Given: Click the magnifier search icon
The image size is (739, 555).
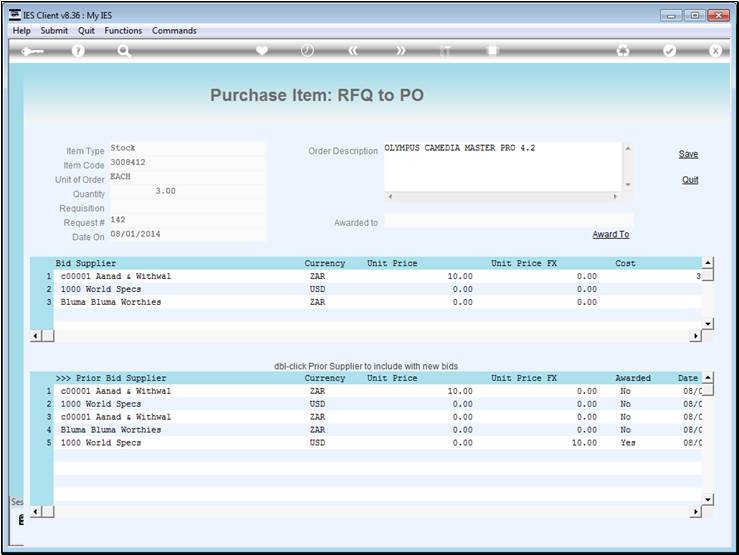Looking at the screenshot, I should [124, 50].
